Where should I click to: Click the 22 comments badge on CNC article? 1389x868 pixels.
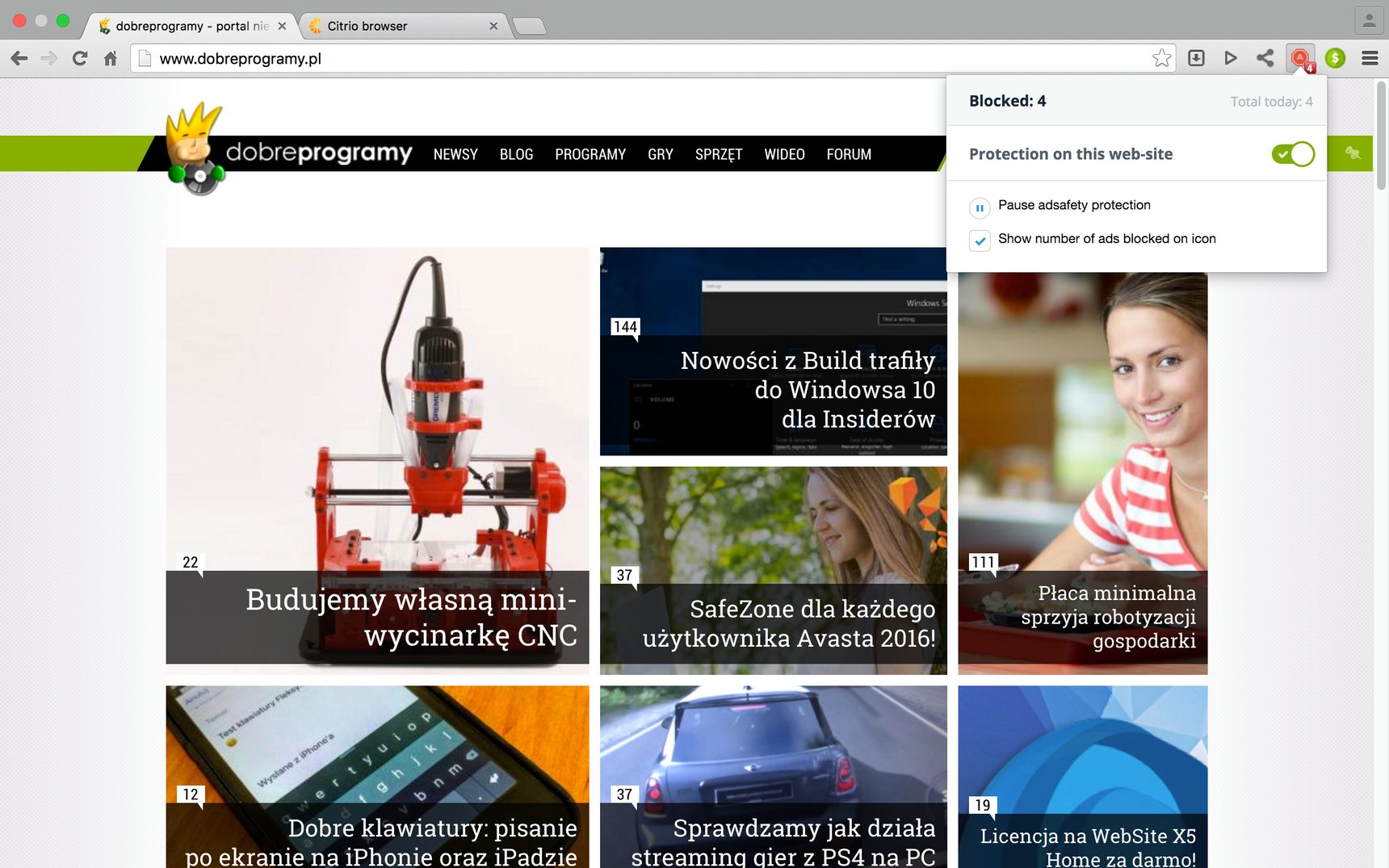[191, 562]
